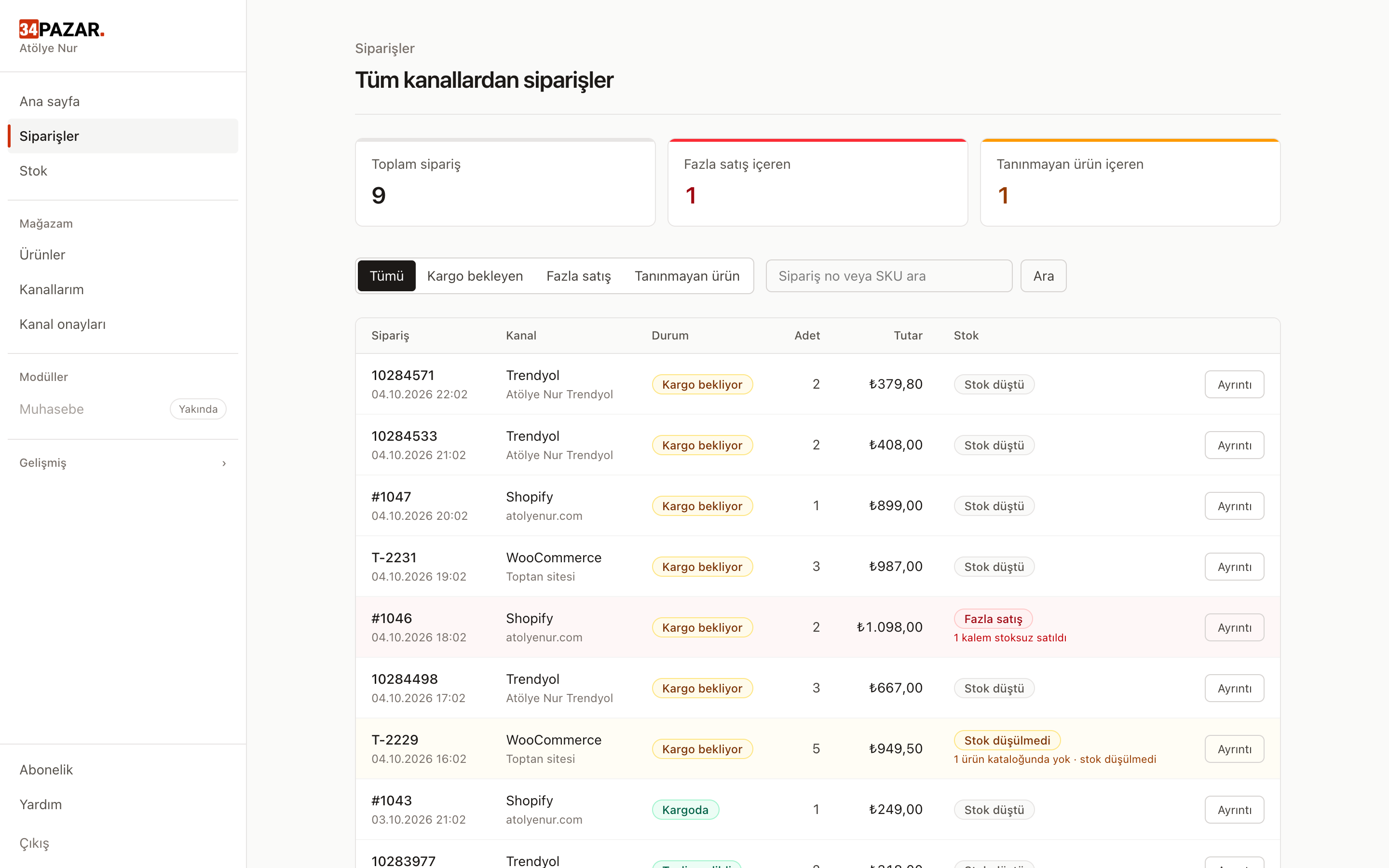Open Ayrıntı for order 10284498
Screen dimensions: 1389x868
[1235, 688]
